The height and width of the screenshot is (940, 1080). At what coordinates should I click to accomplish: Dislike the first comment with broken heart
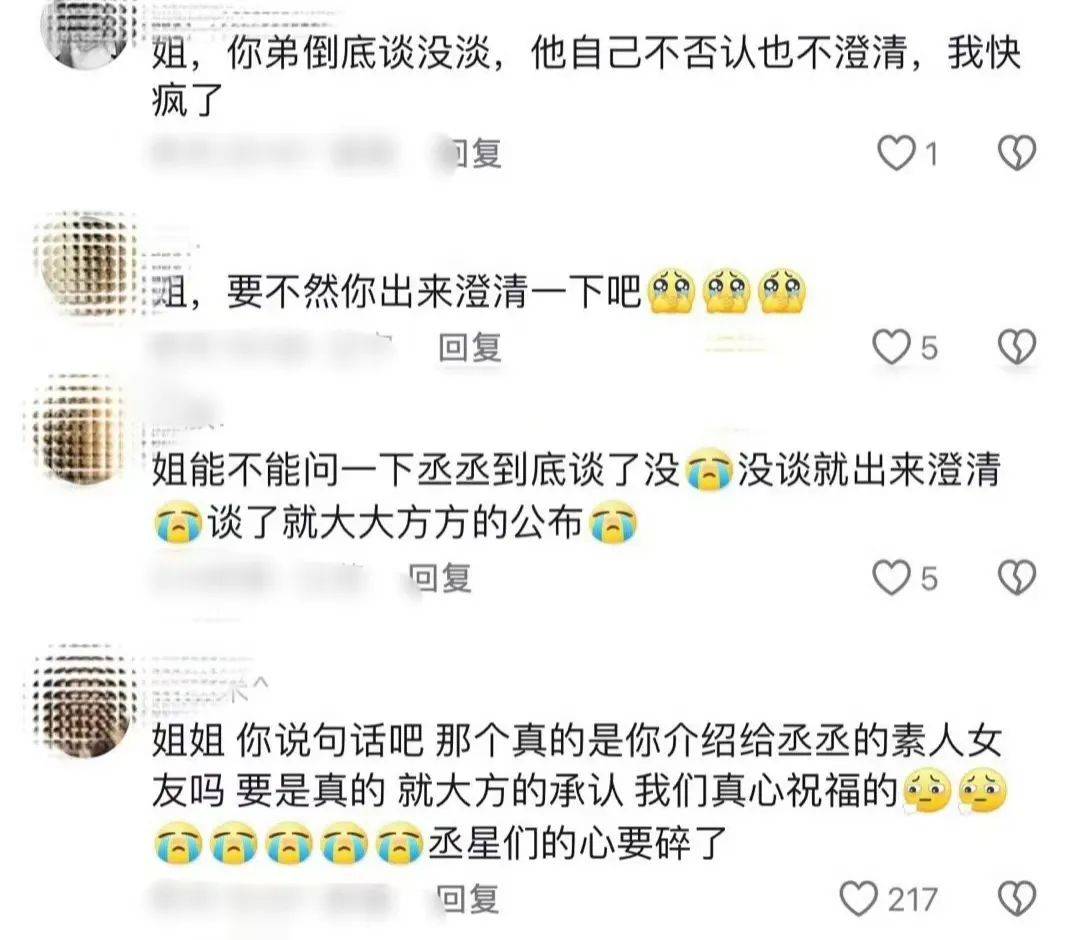pos(1017,152)
